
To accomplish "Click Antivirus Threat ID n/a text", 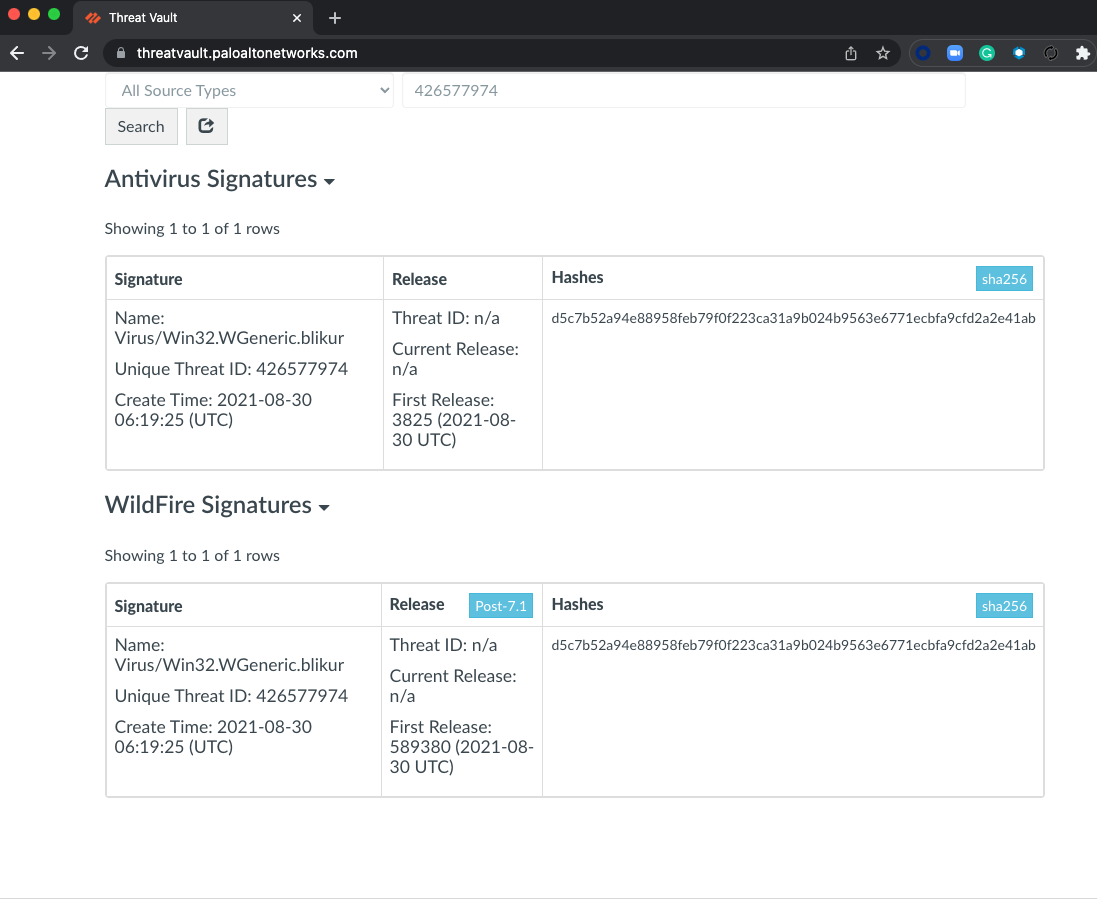I will [446, 318].
